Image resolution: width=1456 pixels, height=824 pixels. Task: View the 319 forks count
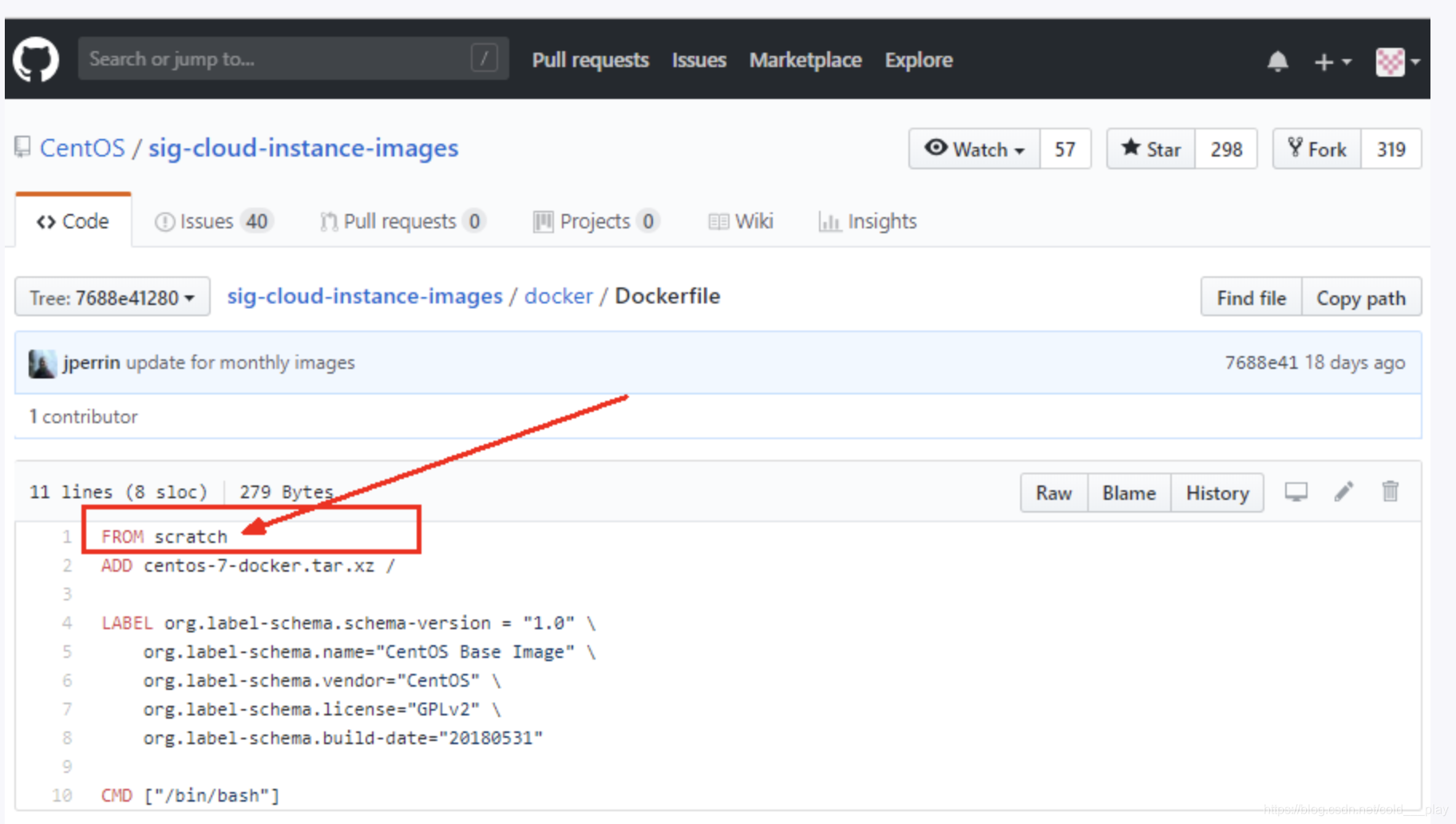coord(1391,149)
